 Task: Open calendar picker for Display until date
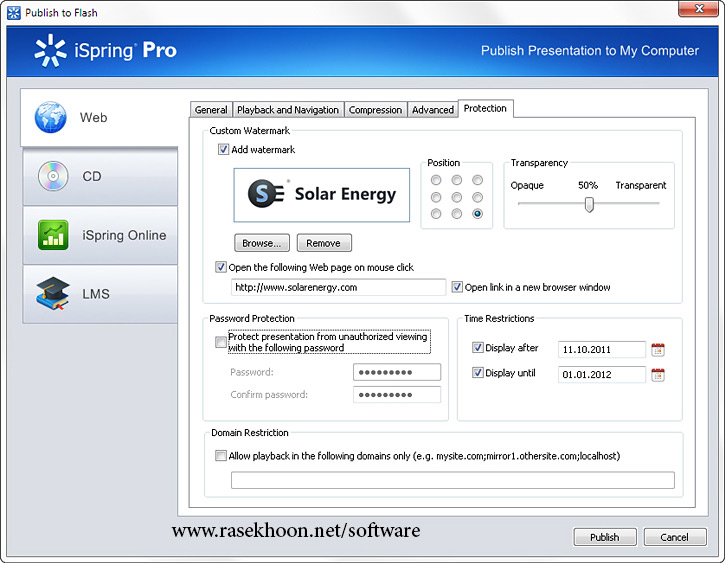[658, 375]
